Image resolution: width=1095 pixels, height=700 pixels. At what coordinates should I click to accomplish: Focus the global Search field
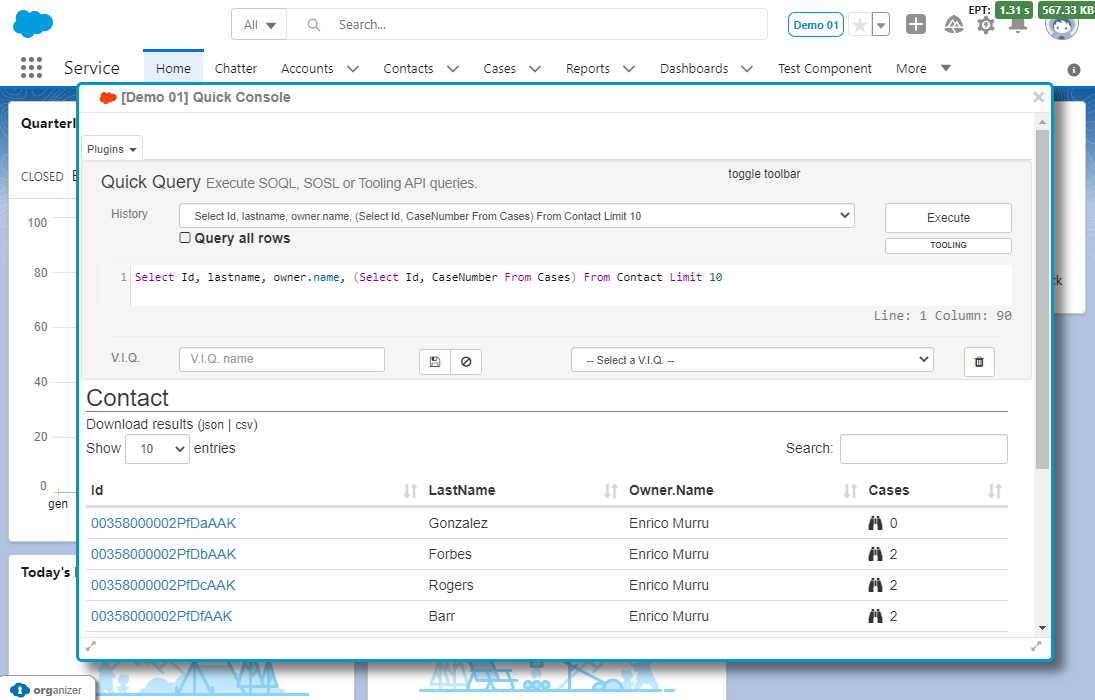click(527, 25)
